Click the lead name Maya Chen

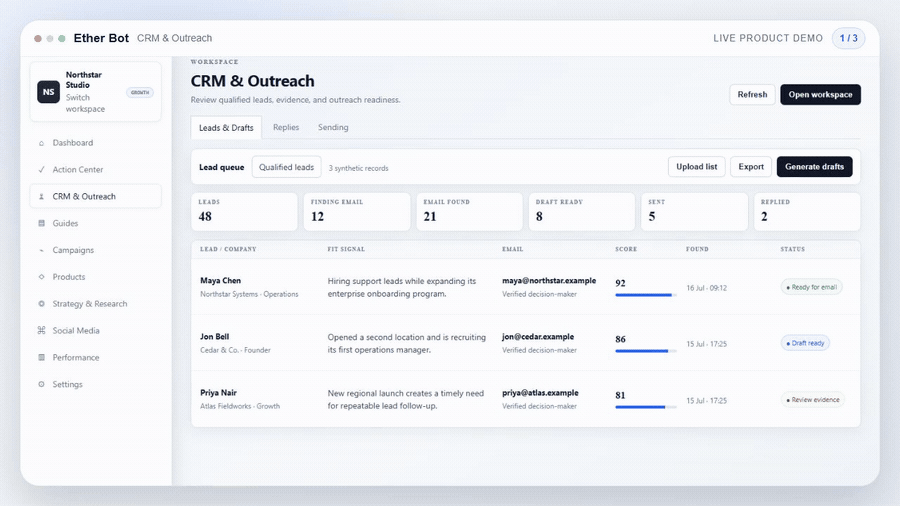point(220,281)
